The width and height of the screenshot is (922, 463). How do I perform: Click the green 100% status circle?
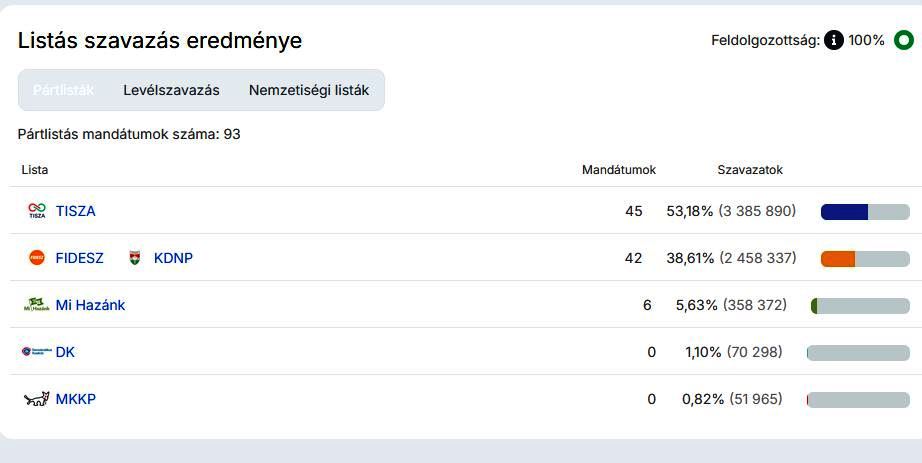[903, 41]
